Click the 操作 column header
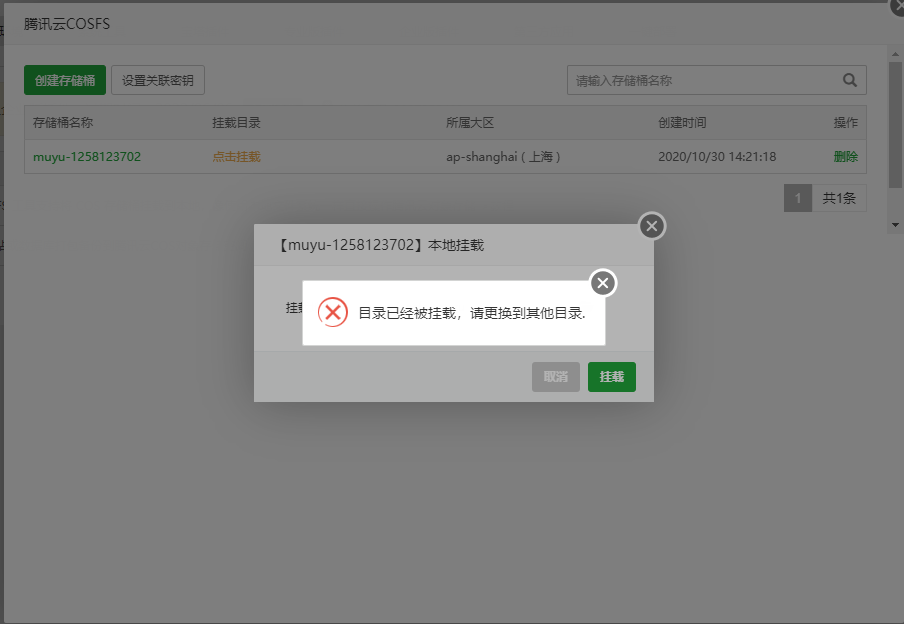 pyautogui.click(x=846, y=123)
